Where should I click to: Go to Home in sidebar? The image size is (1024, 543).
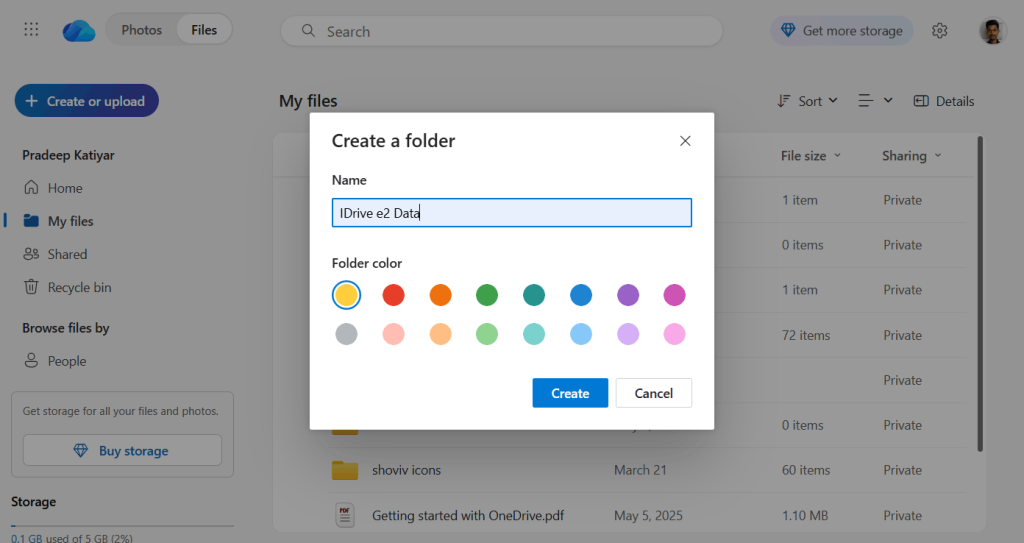(65, 188)
